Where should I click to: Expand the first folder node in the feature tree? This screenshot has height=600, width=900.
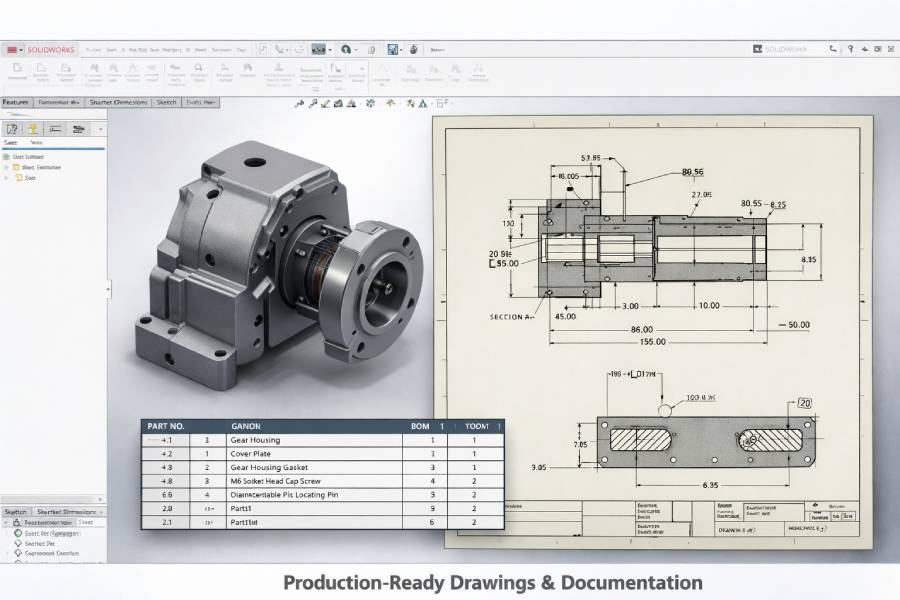click(x=7, y=167)
